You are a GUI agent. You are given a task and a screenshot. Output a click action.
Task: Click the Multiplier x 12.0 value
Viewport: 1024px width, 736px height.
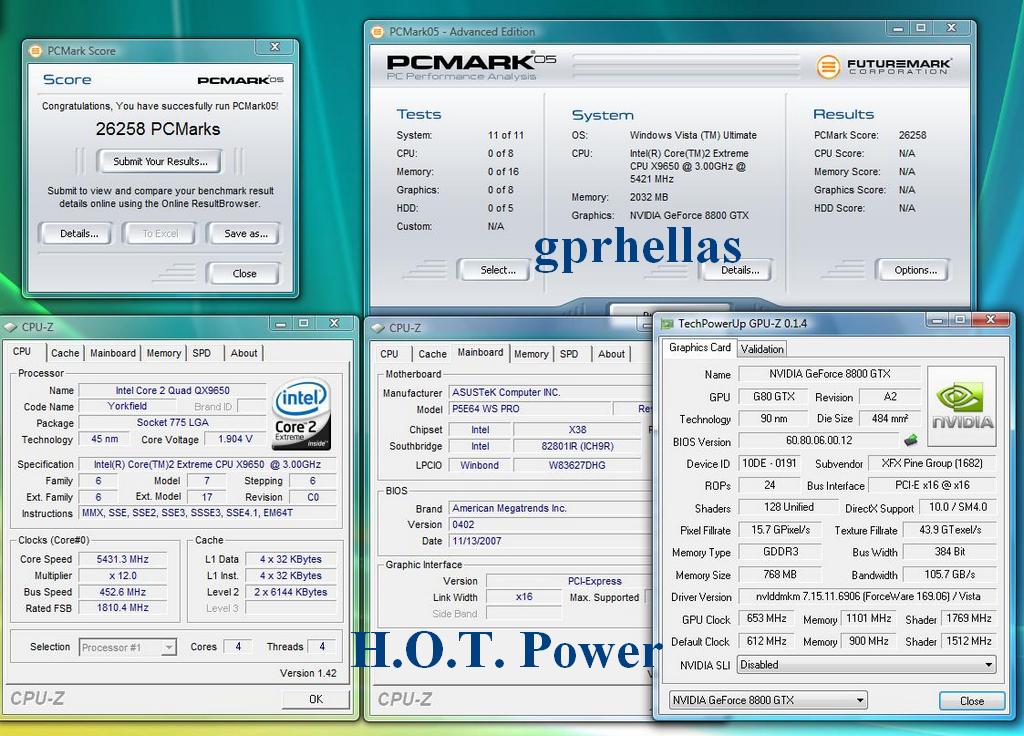[x=122, y=575]
